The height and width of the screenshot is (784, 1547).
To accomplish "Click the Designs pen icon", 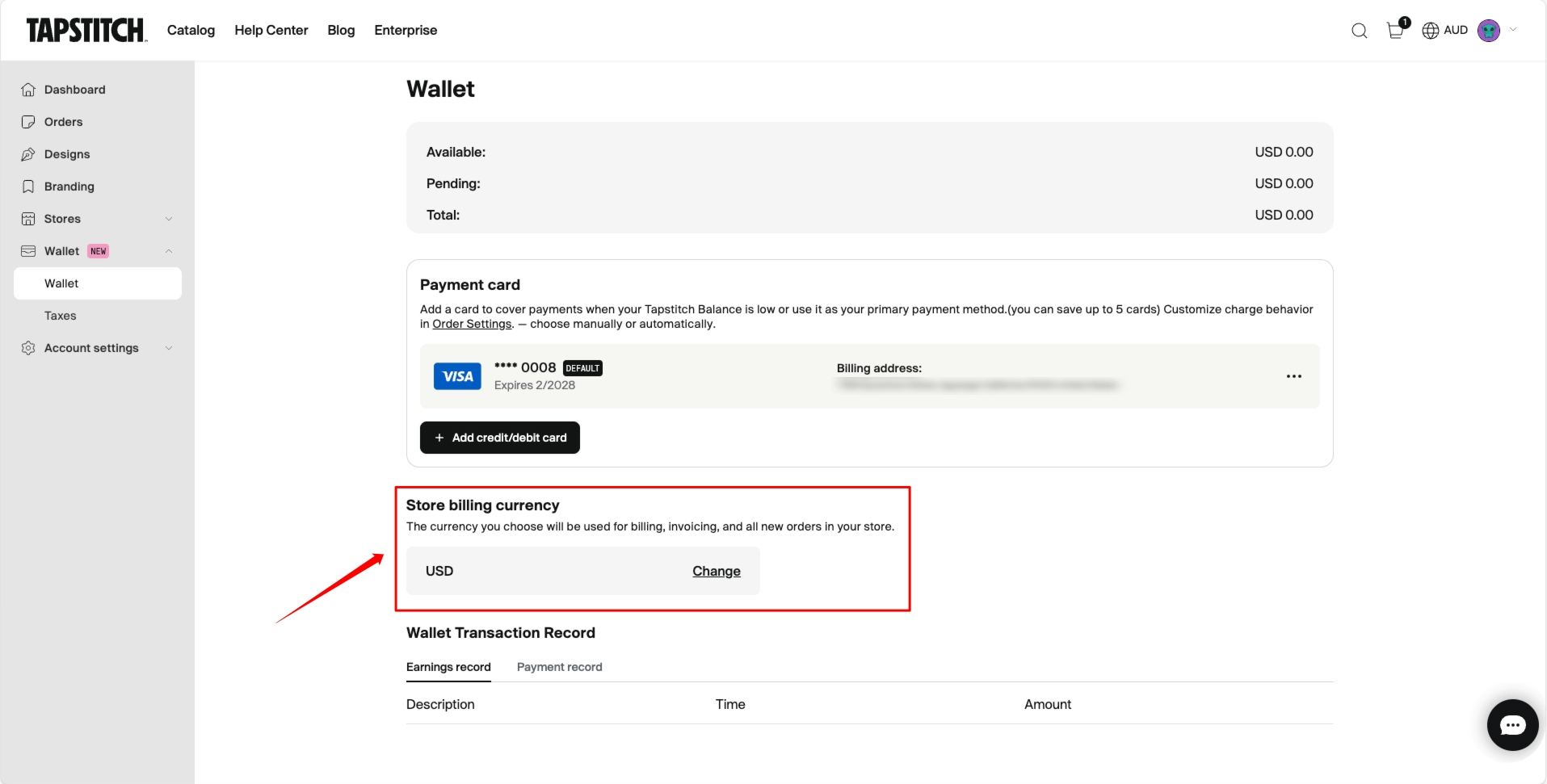I will [28, 154].
